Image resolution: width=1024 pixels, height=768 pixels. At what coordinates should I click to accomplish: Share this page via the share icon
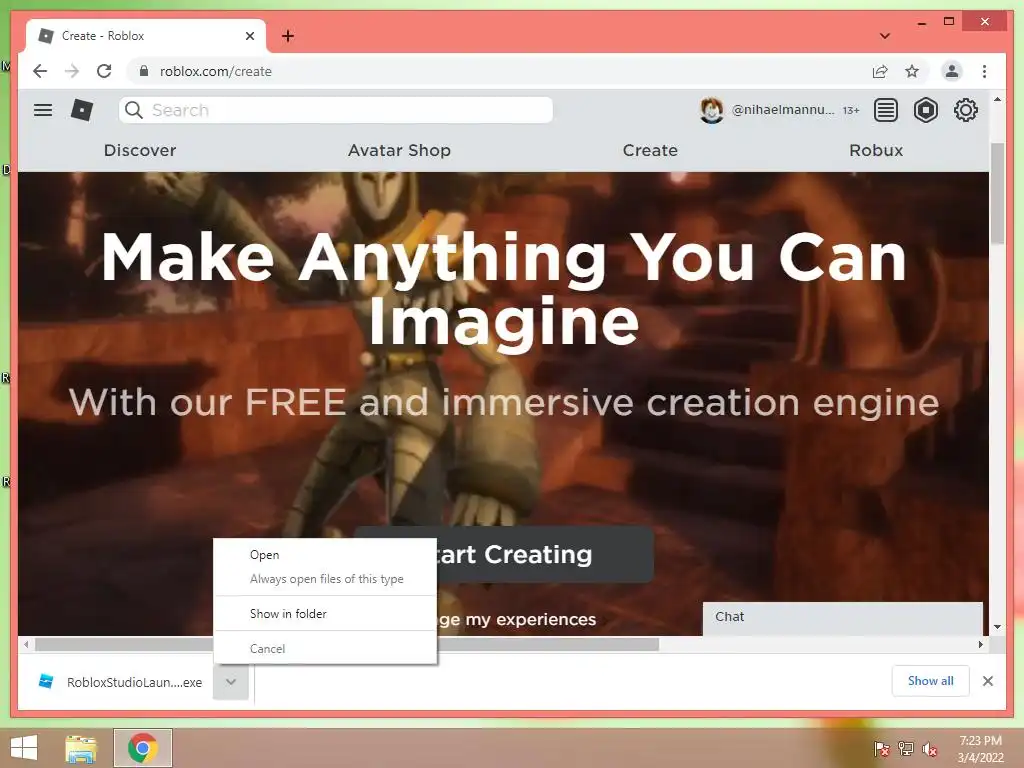tap(880, 71)
